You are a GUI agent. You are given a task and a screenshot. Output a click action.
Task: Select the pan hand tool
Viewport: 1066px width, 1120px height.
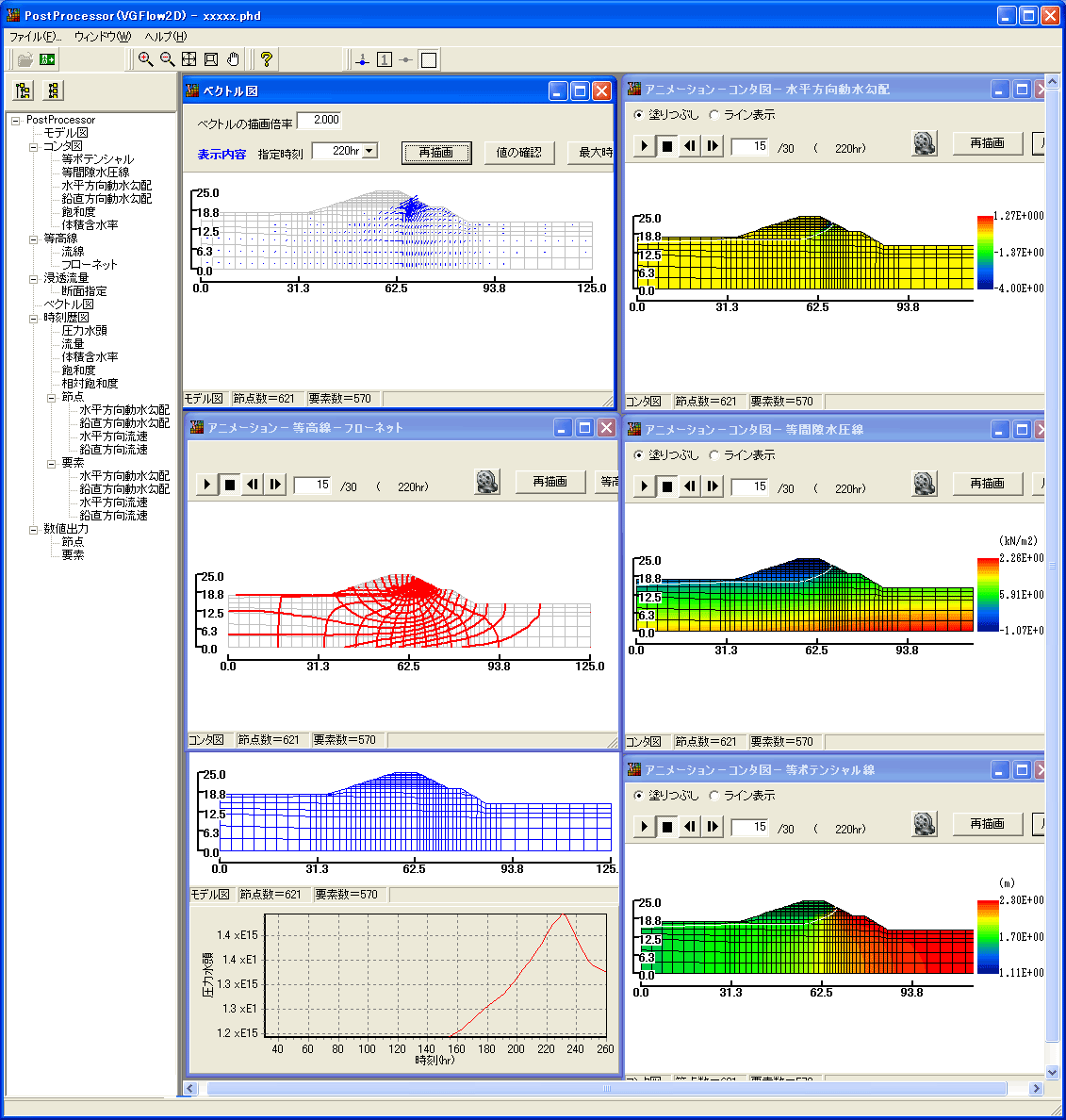(x=233, y=59)
